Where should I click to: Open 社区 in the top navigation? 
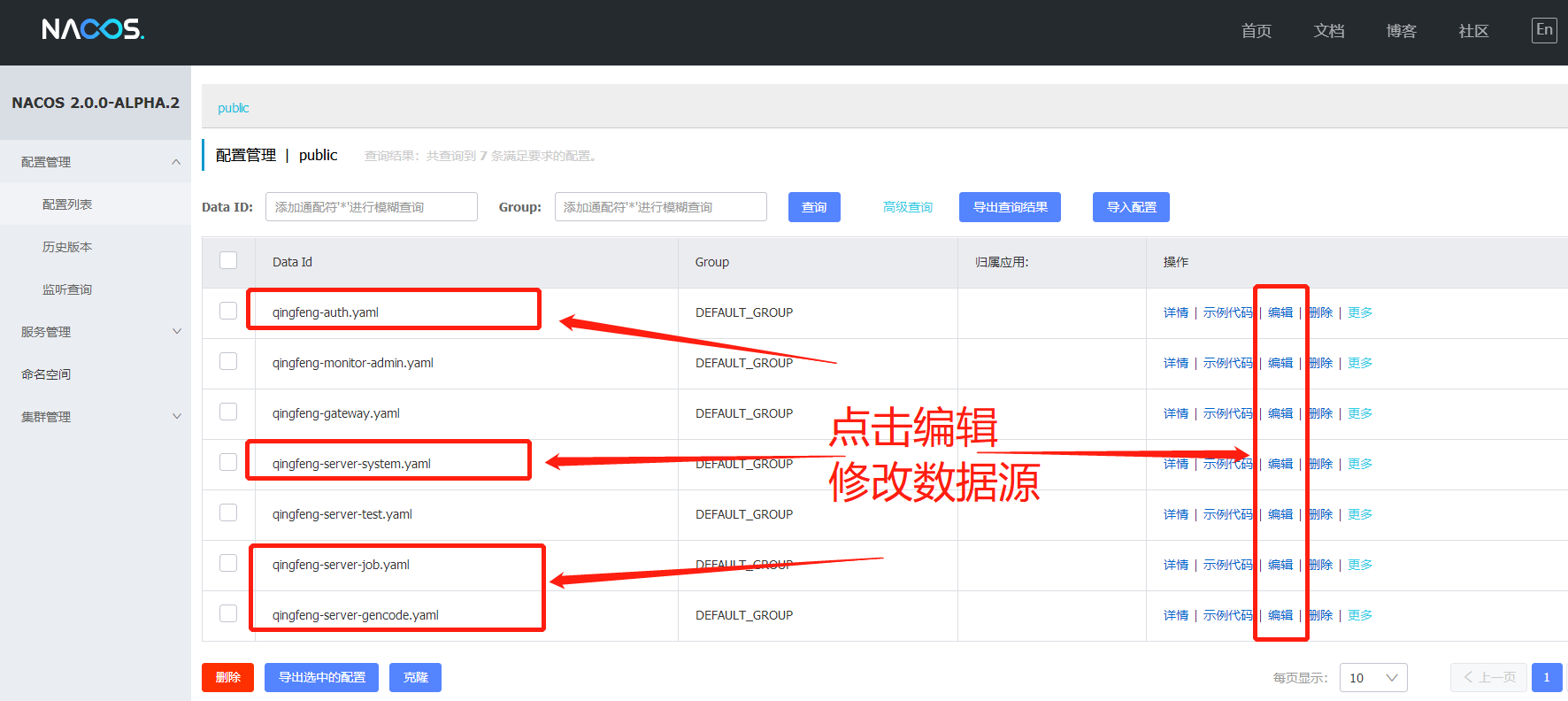pyautogui.click(x=1474, y=31)
